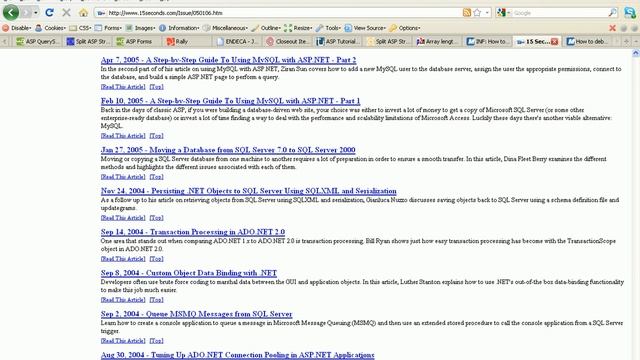Switch to the ASP QueryS... tab
The width and height of the screenshot is (640, 360).
click(x=38, y=41)
